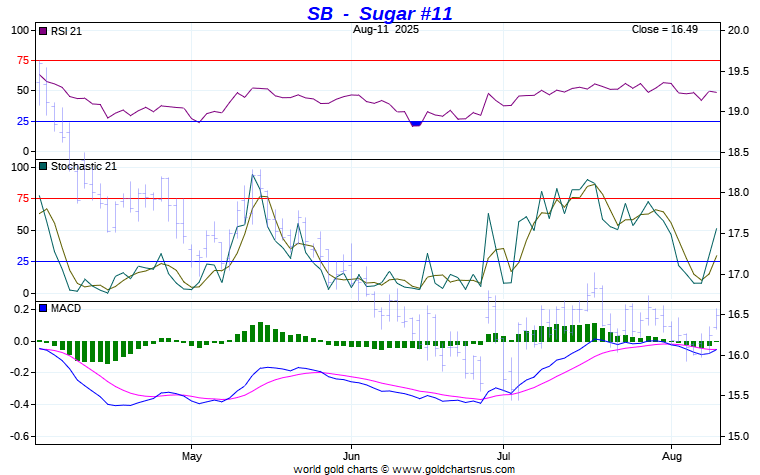Click the green Stochastic 21 legend square
Viewport: 760px width, 475px height.
point(43,167)
